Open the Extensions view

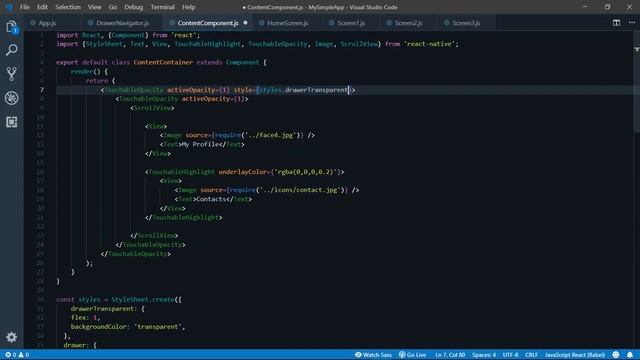pos(11,122)
